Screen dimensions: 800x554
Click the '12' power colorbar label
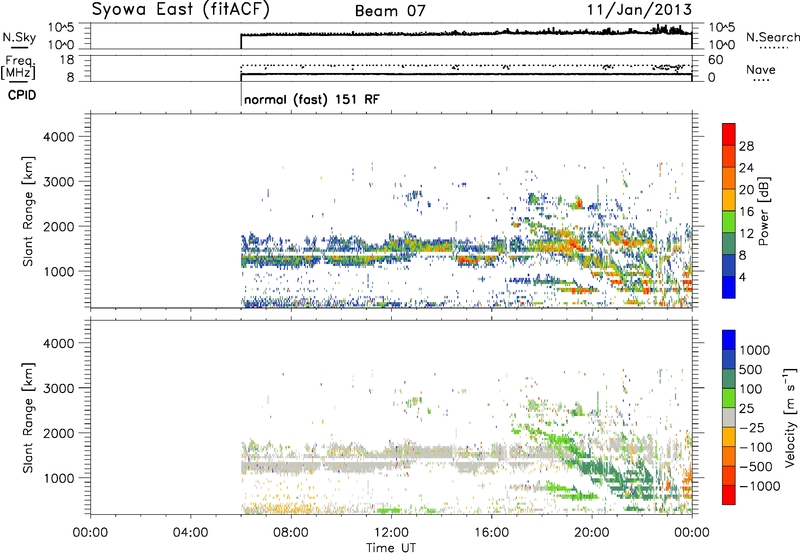[x=746, y=234]
